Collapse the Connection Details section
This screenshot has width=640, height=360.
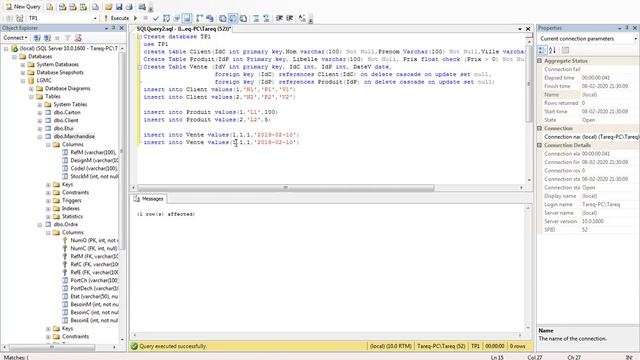pos(540,145)
